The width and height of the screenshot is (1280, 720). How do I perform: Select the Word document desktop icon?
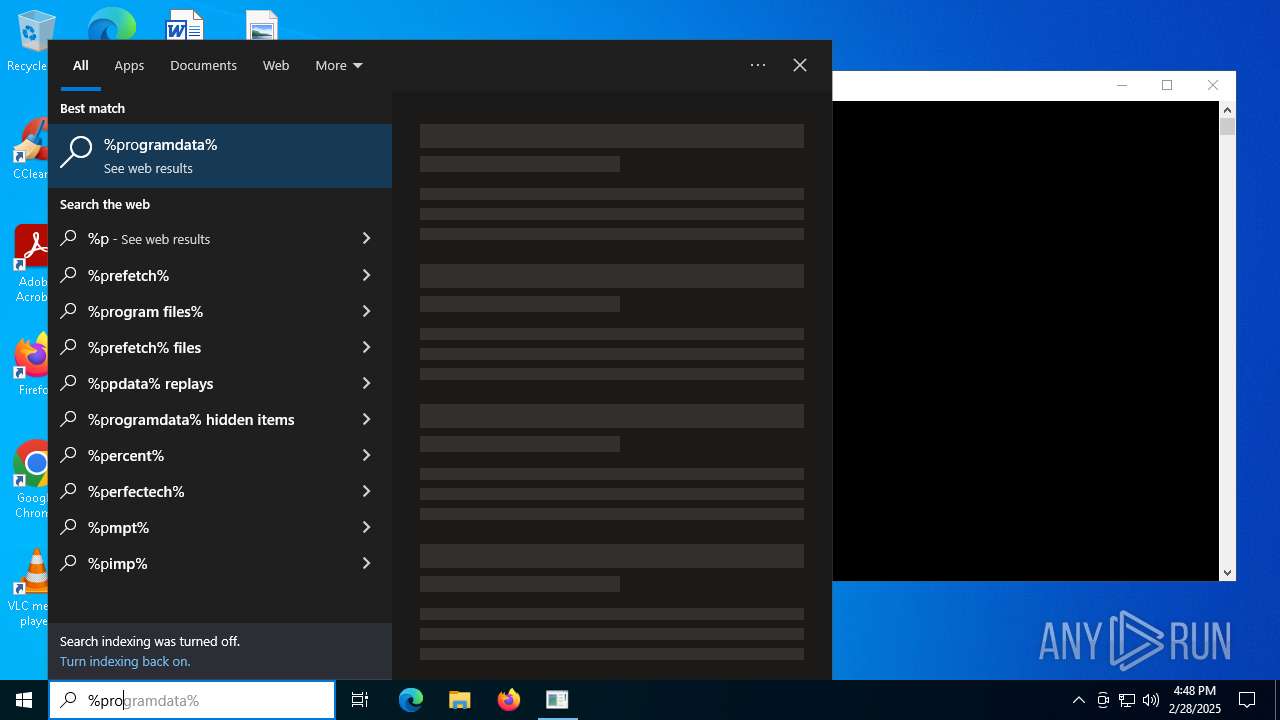(x=185, y=25)
